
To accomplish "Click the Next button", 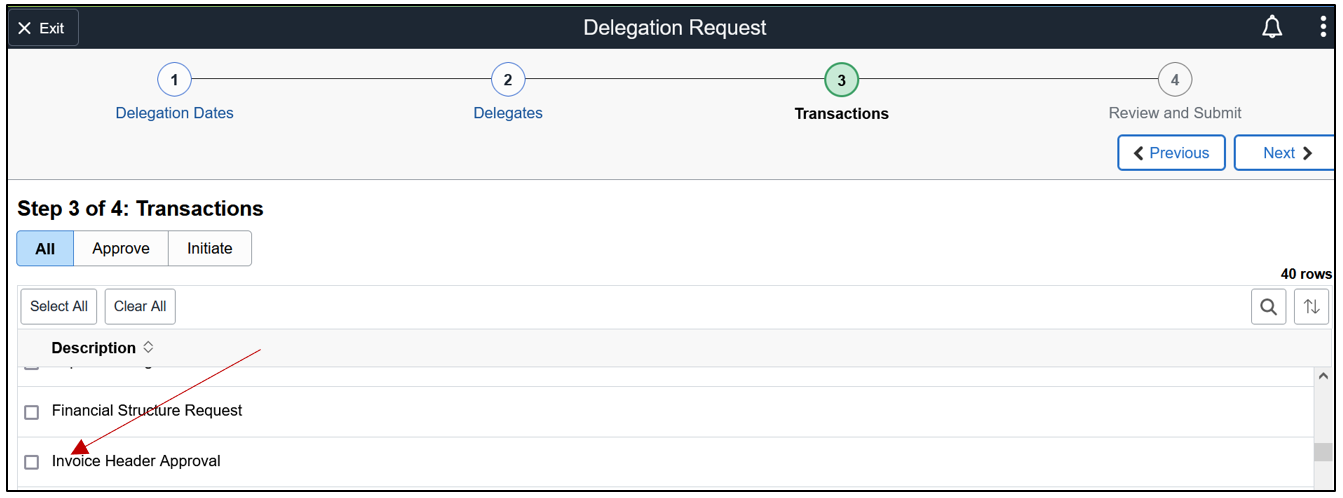I will 1285,153.
